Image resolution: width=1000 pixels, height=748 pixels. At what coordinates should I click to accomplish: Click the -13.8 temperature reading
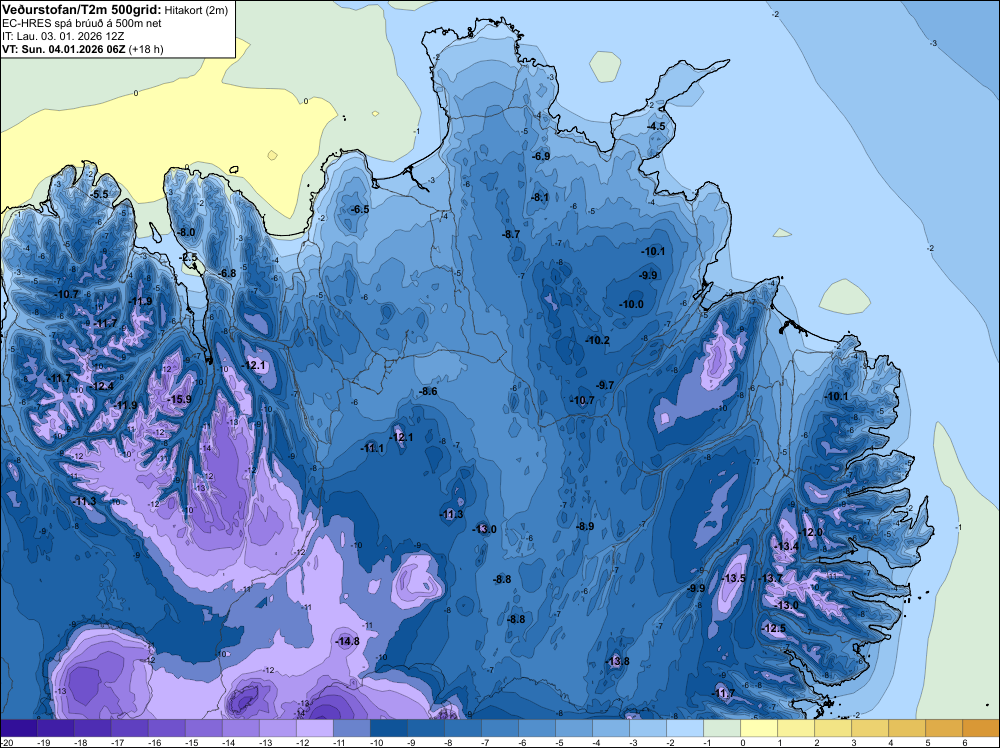click(x=617, y=661)
